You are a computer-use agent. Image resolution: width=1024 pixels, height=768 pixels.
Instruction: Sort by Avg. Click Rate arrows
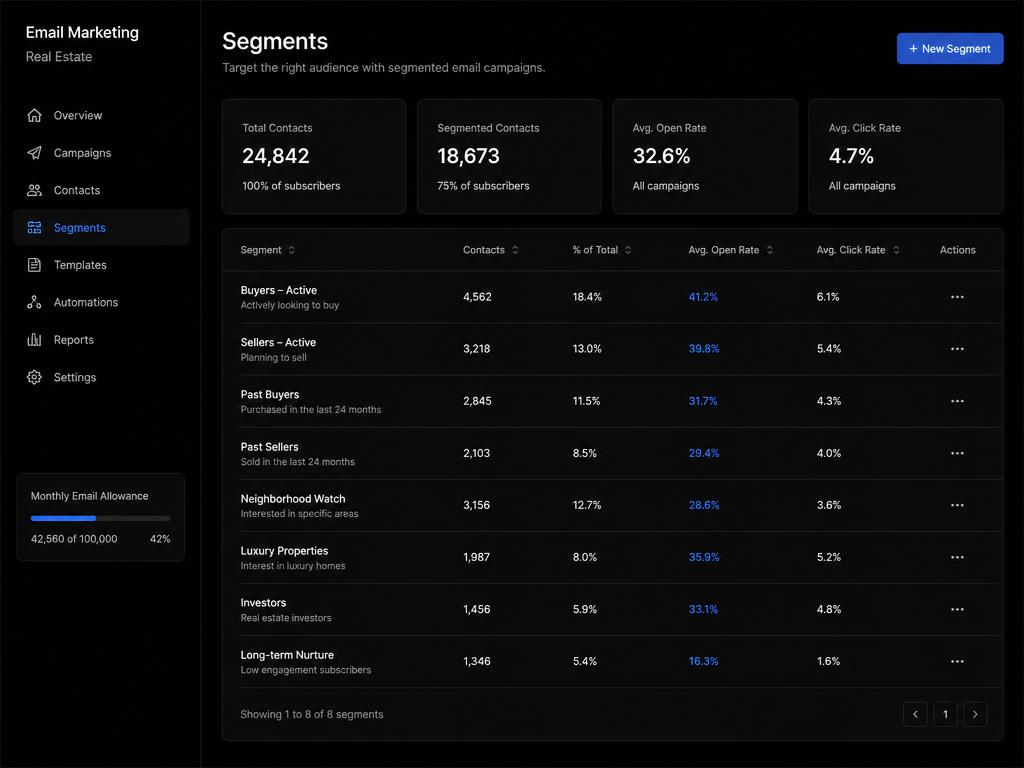pos(896,250)
